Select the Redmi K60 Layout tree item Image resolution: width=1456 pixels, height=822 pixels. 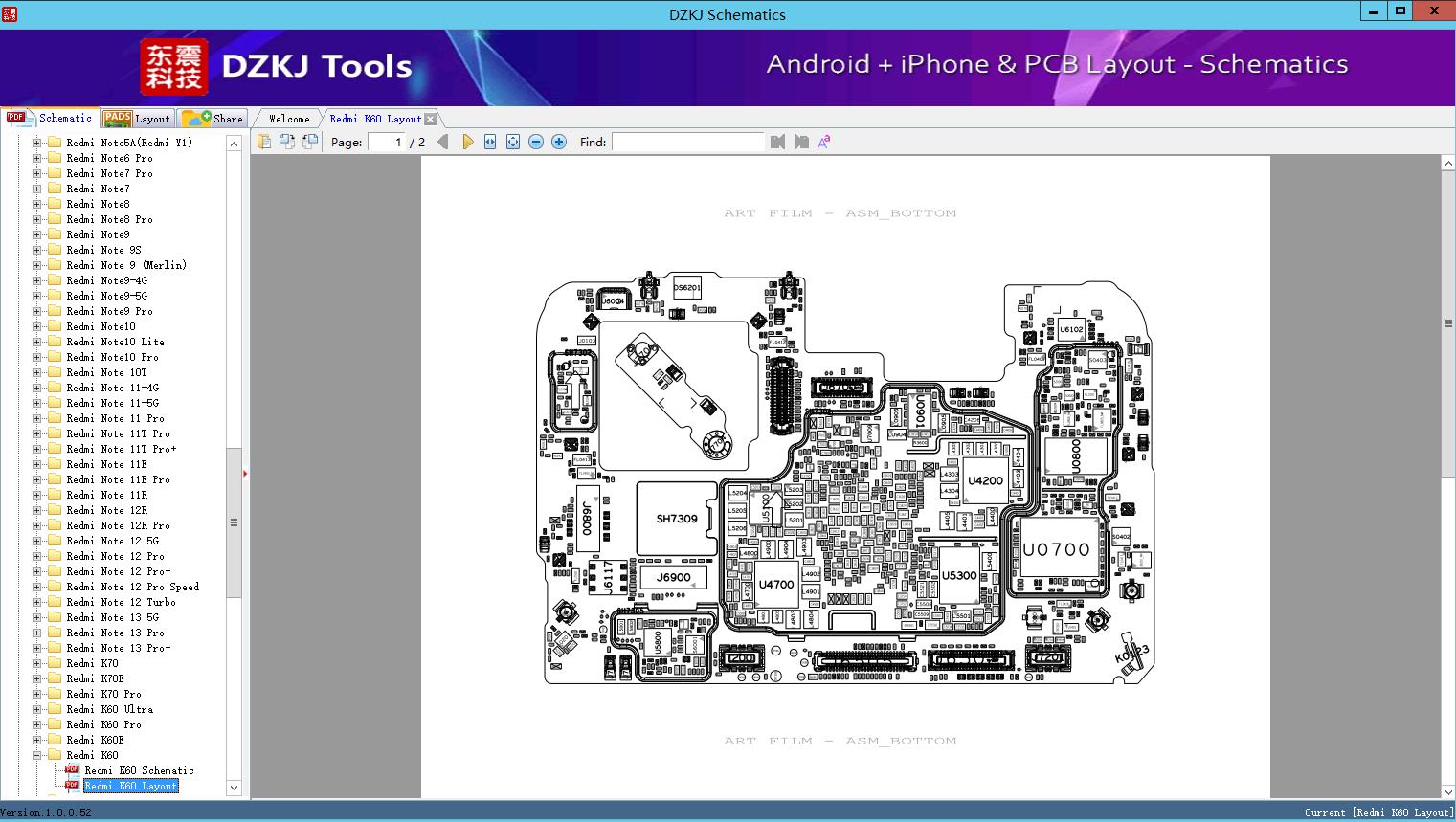(131, 786)
